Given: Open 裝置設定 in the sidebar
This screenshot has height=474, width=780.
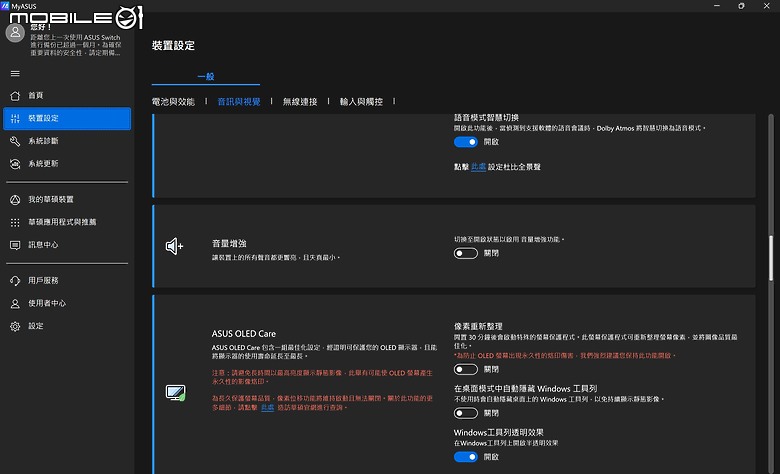Looking at the screenshot, I should click(67, 118).
